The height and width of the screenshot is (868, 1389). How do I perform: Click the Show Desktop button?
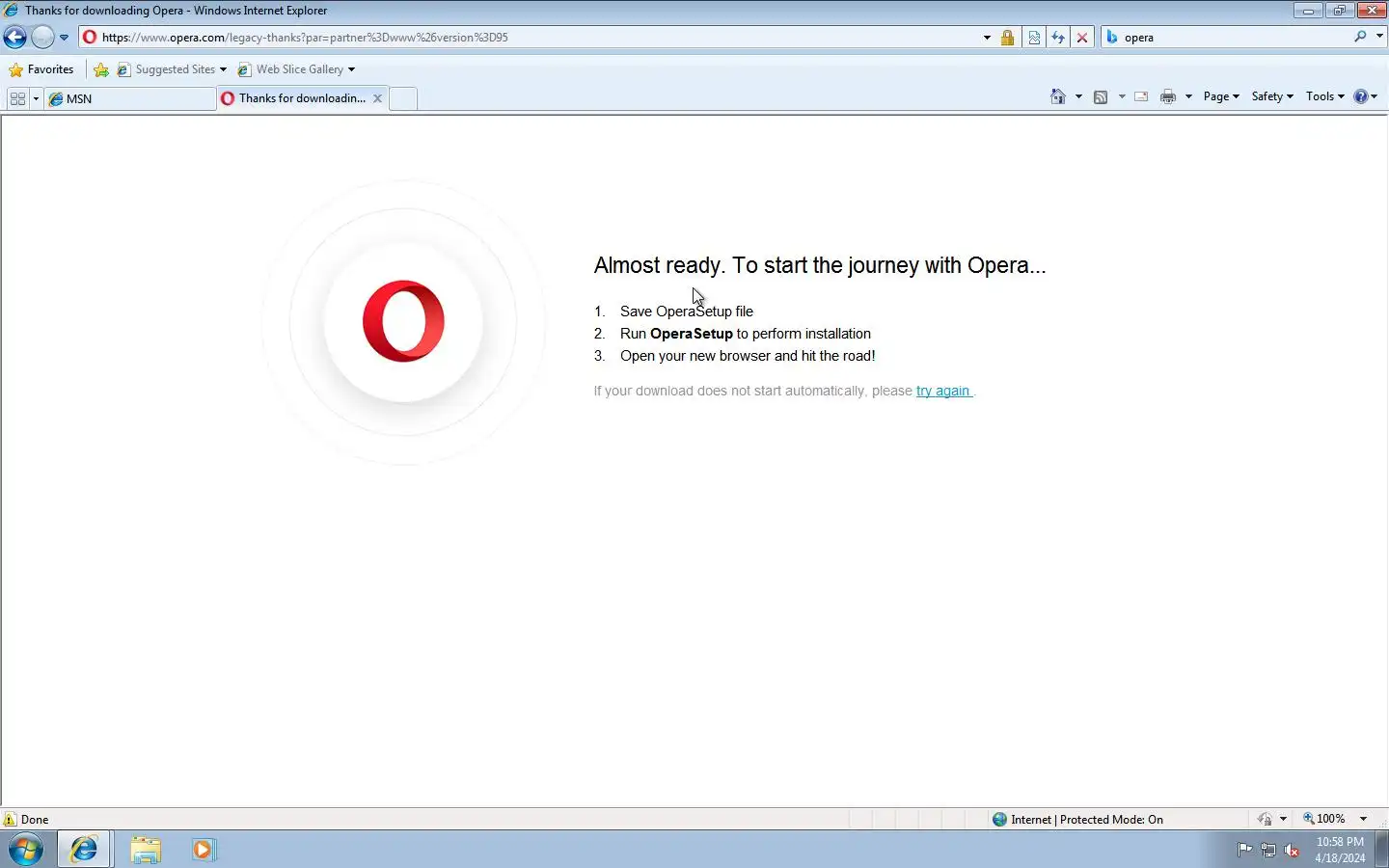click(x=1381, y=850)
